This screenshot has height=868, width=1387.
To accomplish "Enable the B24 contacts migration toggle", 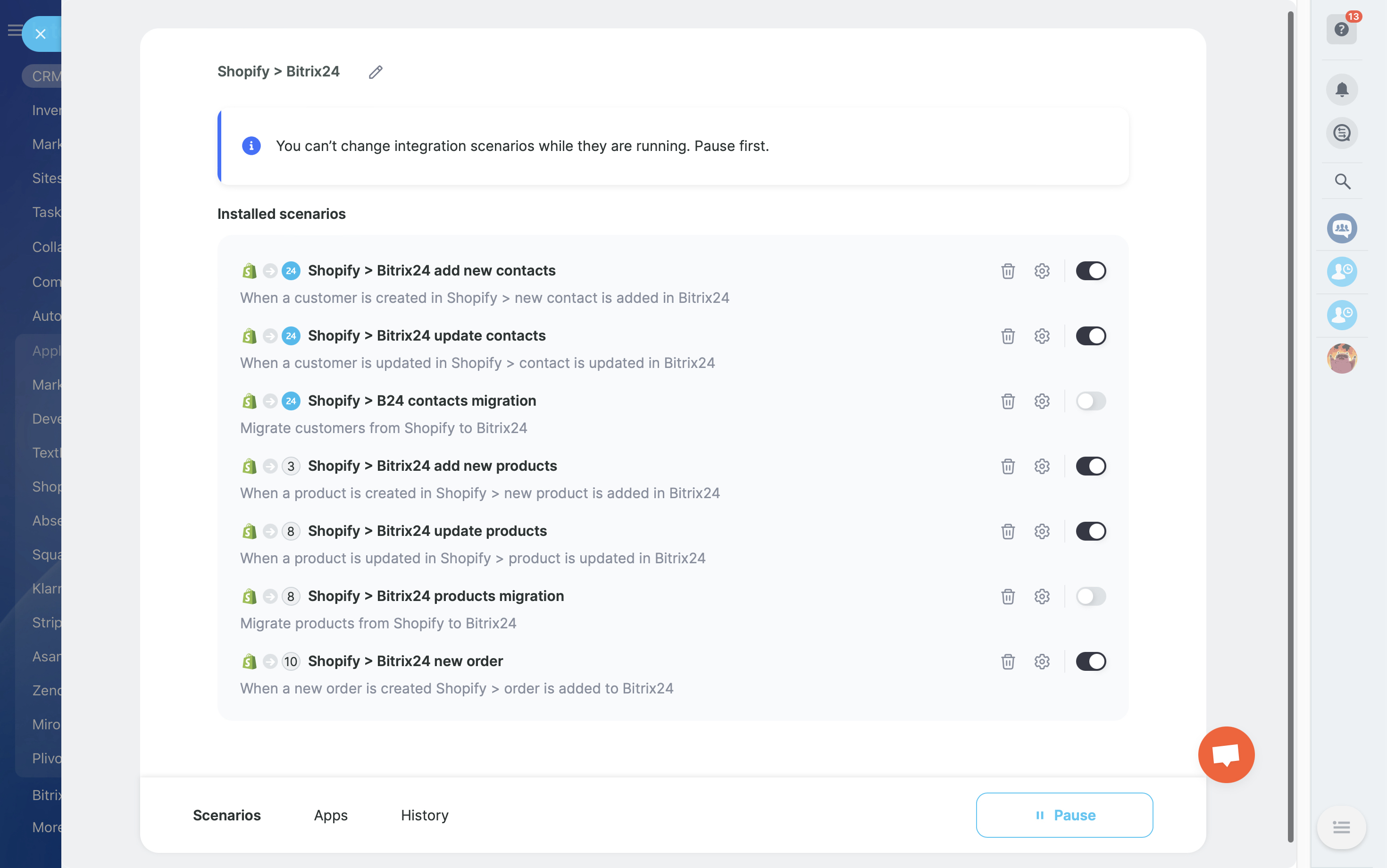I will coord(1090,401).
